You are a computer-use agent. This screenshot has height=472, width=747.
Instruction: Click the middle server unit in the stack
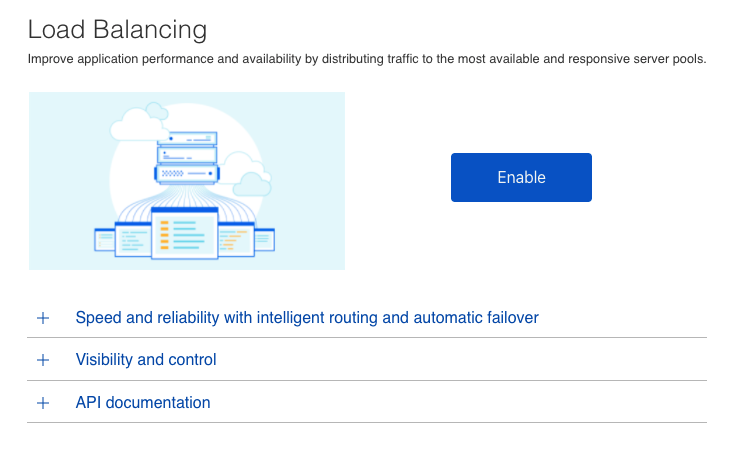click(x=187, y=155)
